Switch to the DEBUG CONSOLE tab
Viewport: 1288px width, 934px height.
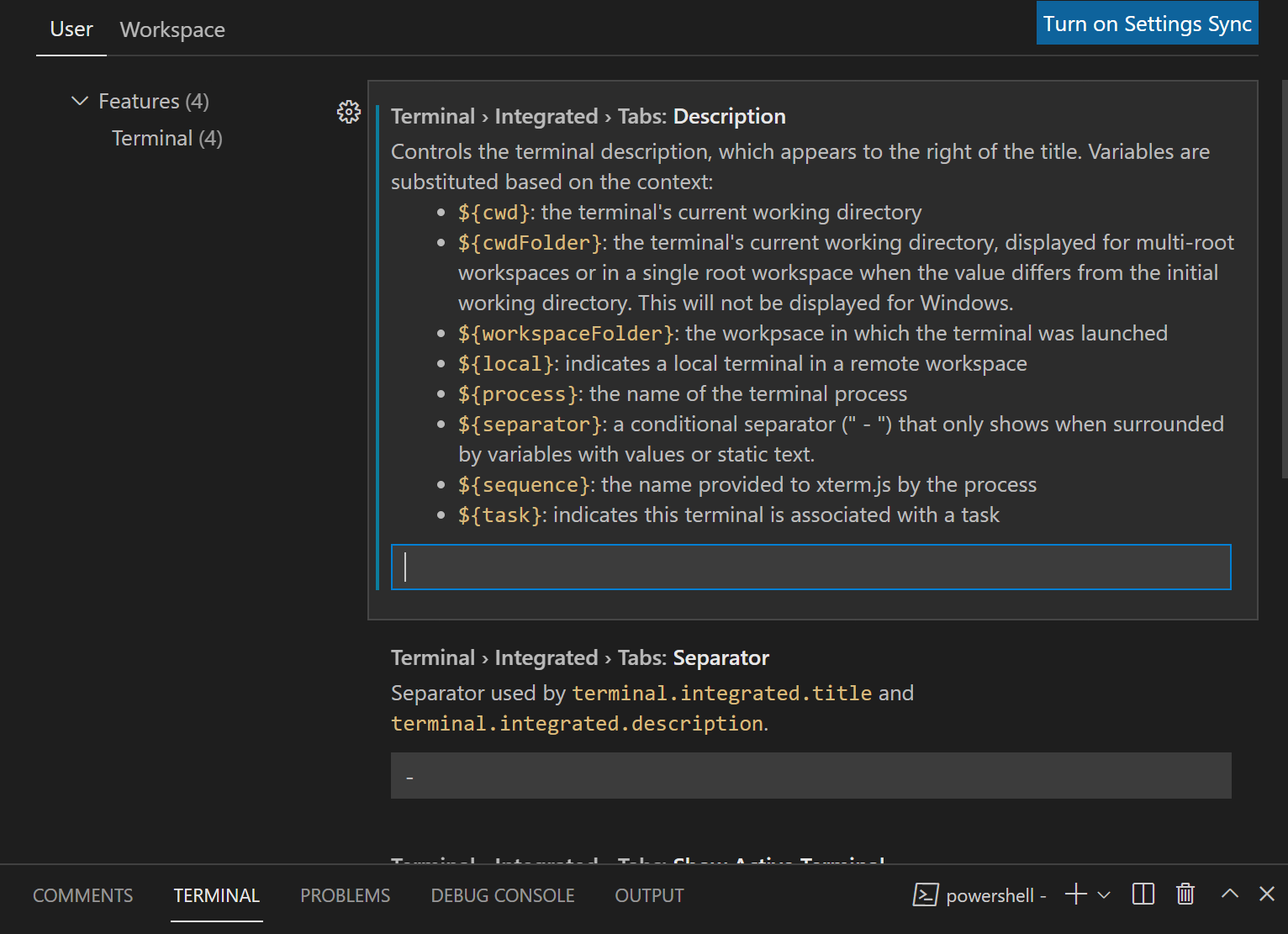click(x=502, y=896)
